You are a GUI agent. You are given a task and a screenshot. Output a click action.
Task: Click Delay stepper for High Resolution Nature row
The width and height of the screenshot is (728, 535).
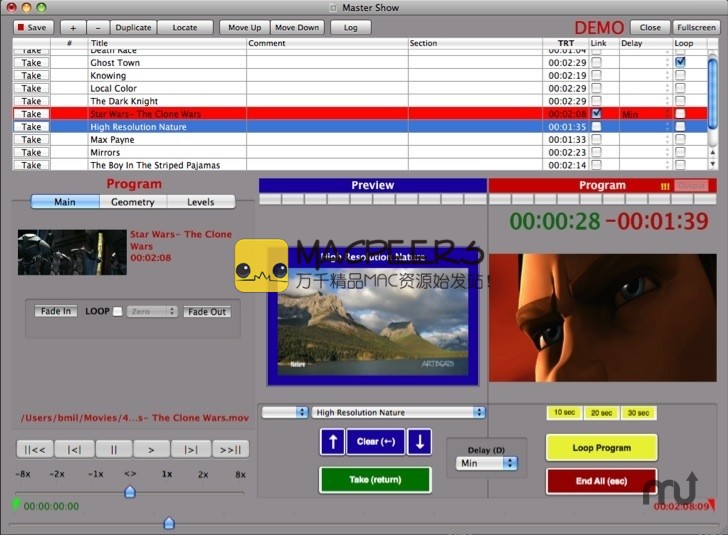point(667,127)
